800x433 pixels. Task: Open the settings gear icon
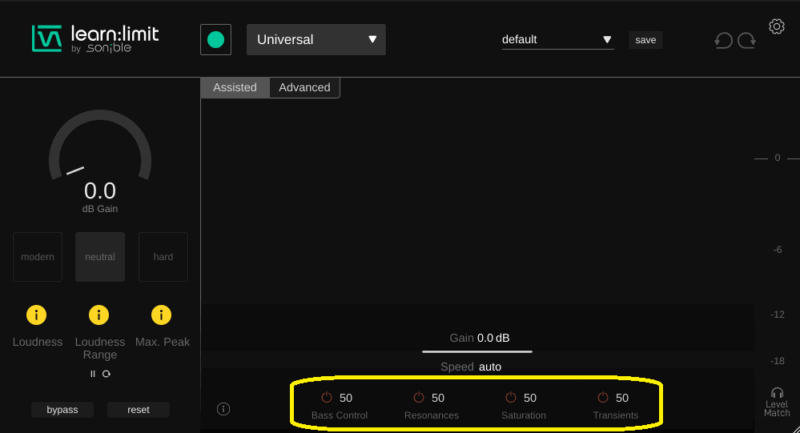click(776, 27)
